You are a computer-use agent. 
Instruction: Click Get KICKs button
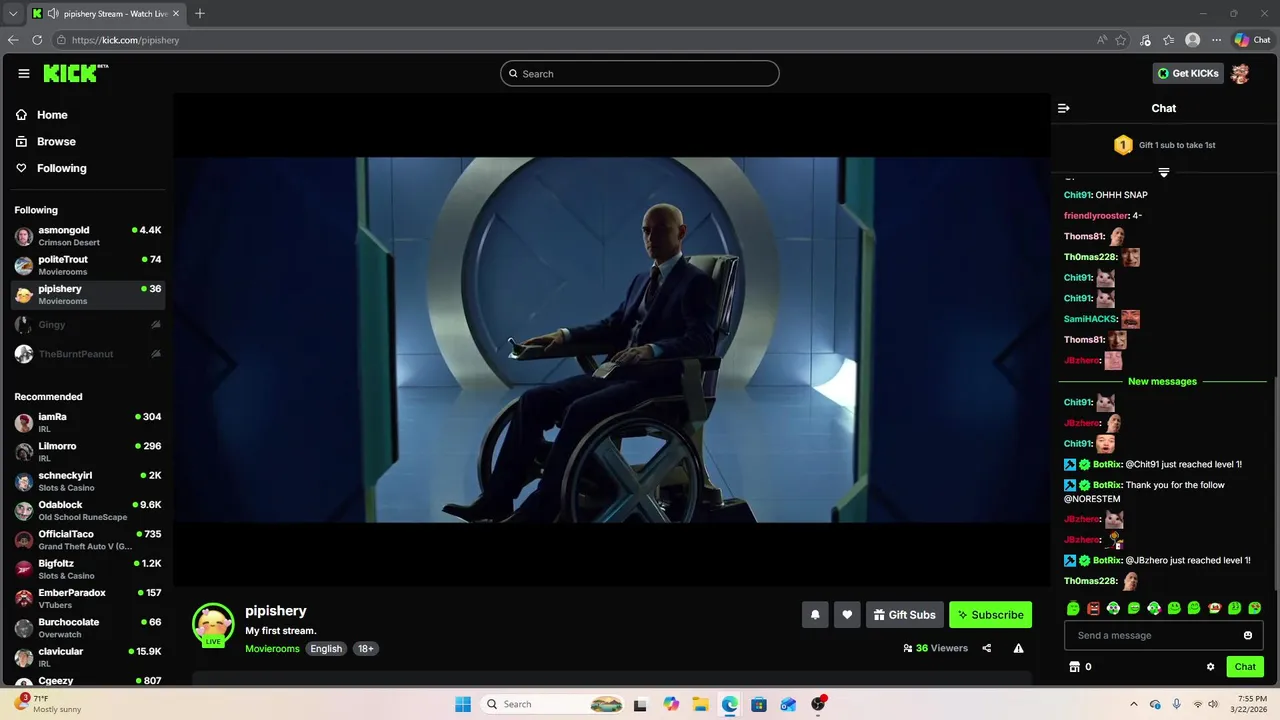1188,73
